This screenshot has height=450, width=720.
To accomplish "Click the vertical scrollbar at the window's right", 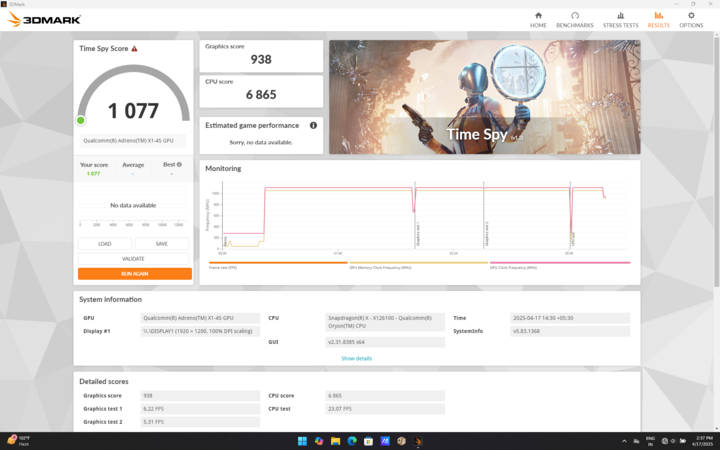I will (x=717, y=161).
